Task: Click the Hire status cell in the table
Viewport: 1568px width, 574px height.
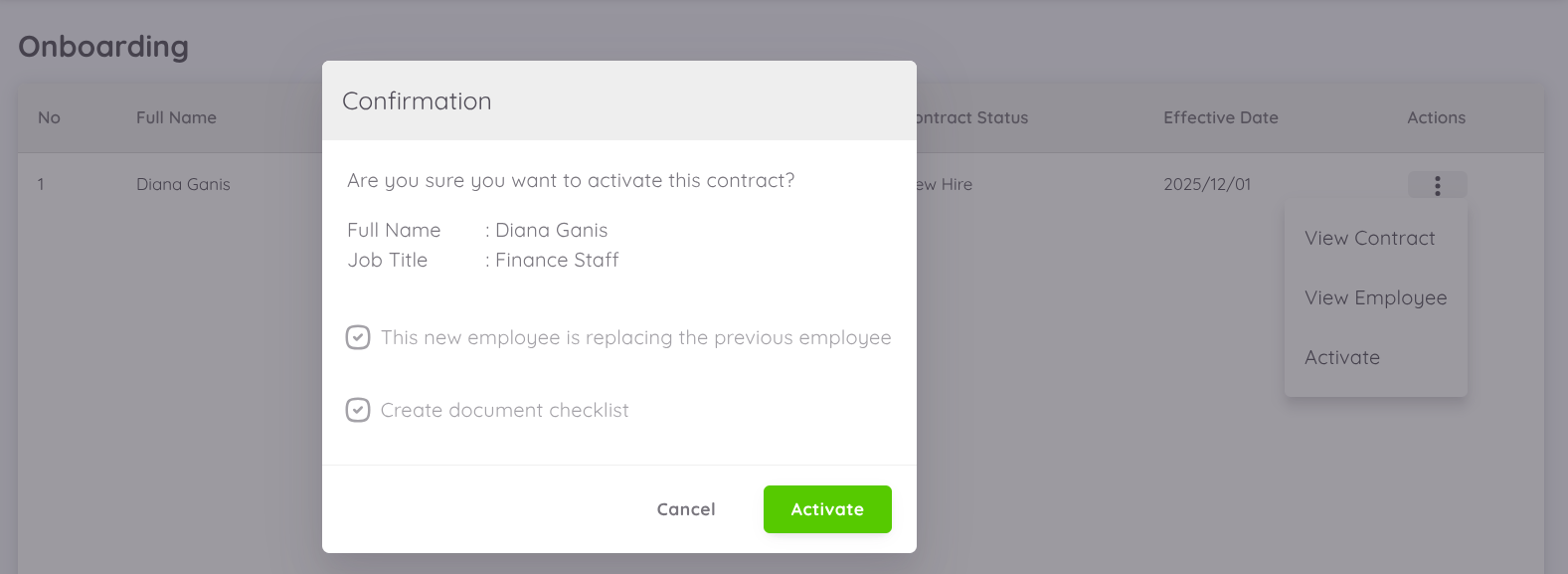Action: [947, 184]
